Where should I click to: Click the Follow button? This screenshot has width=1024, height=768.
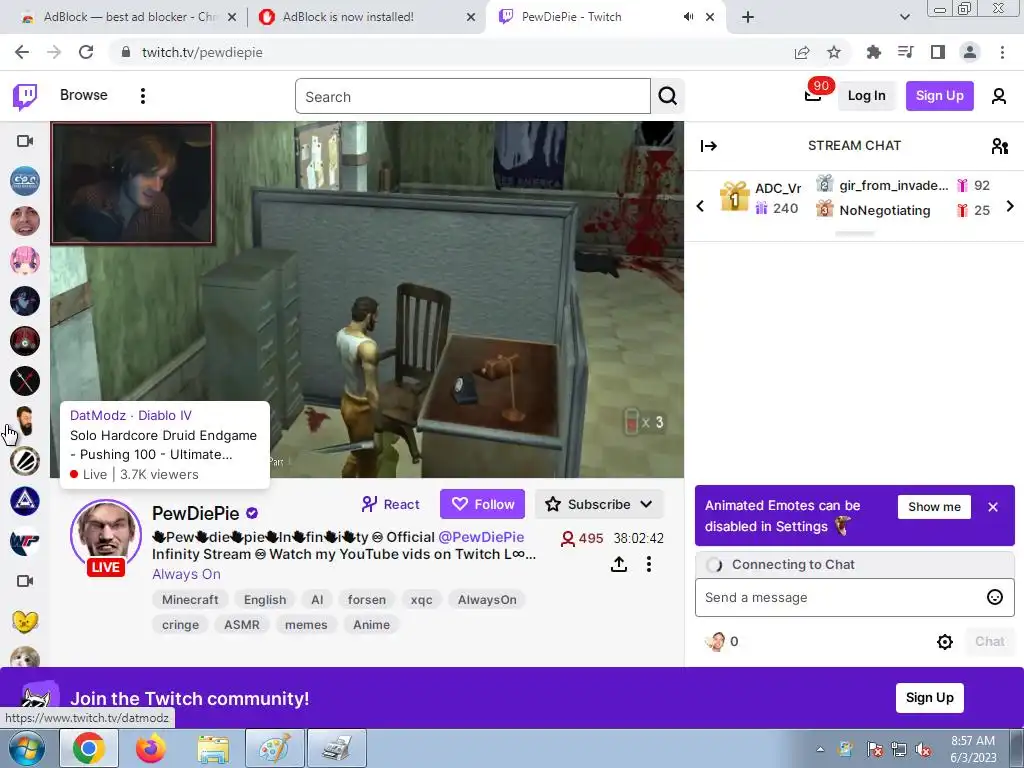482,504
